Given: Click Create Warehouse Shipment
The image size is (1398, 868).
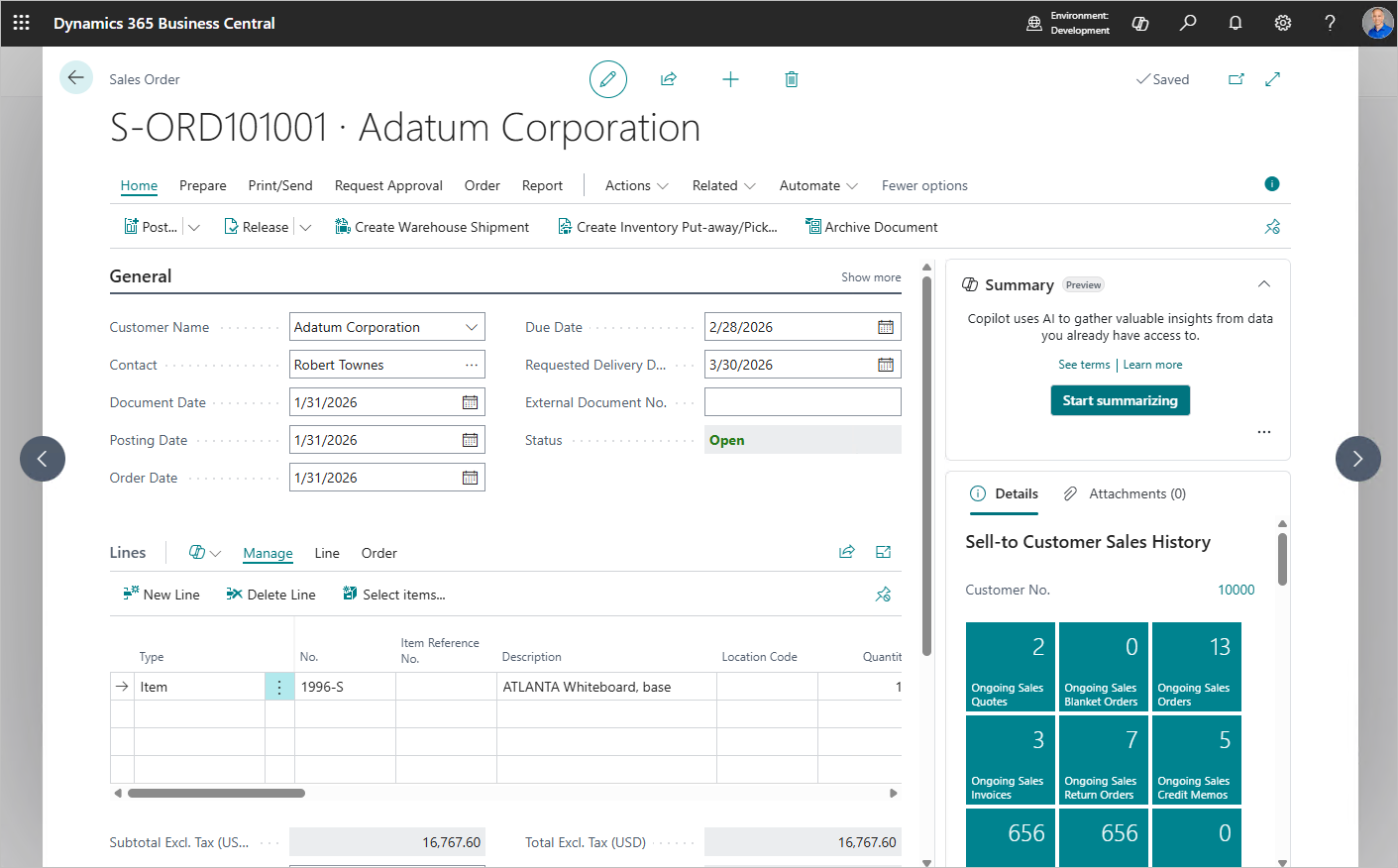Looking at the screenshot, I should click(x=432, y=227).
